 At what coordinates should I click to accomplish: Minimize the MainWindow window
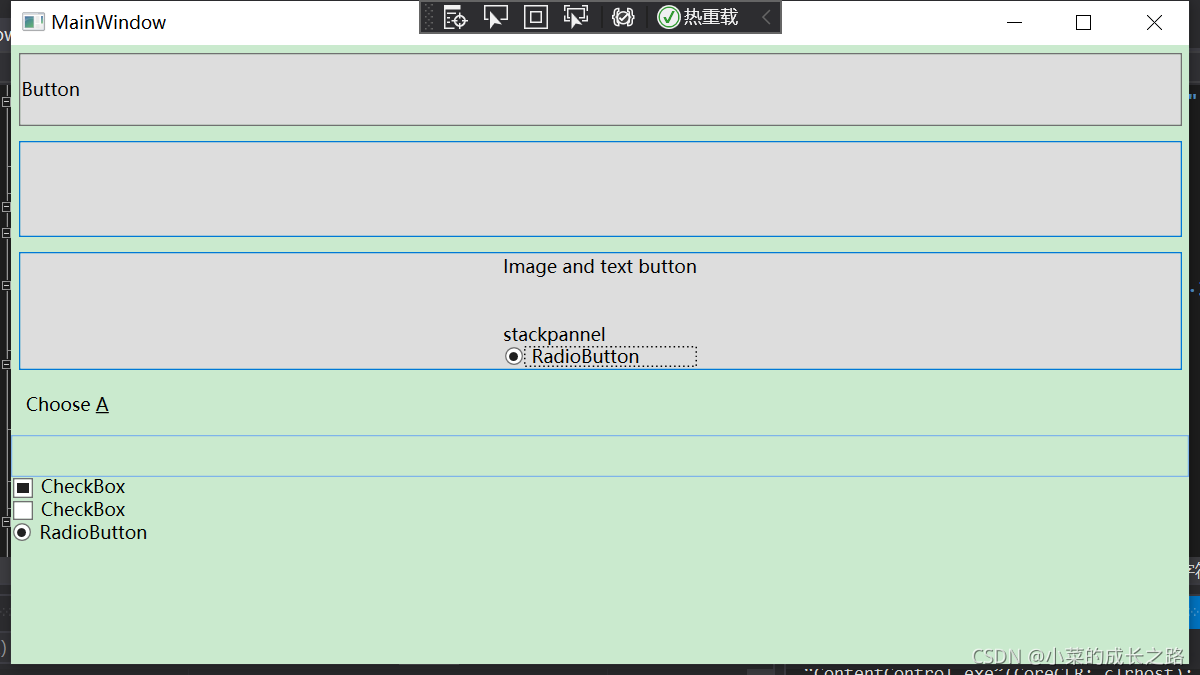pyautogui.click(x=1014, y=22)
